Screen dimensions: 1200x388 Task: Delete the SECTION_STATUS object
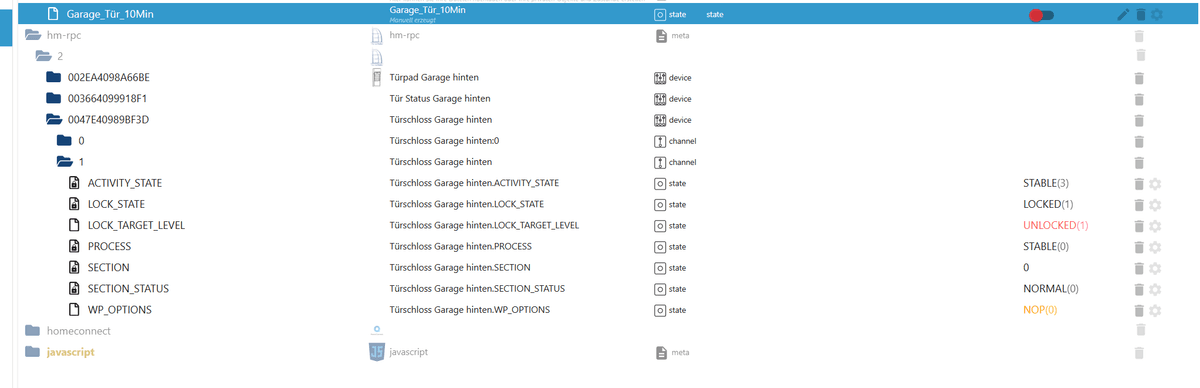[x=1138, y=289]
